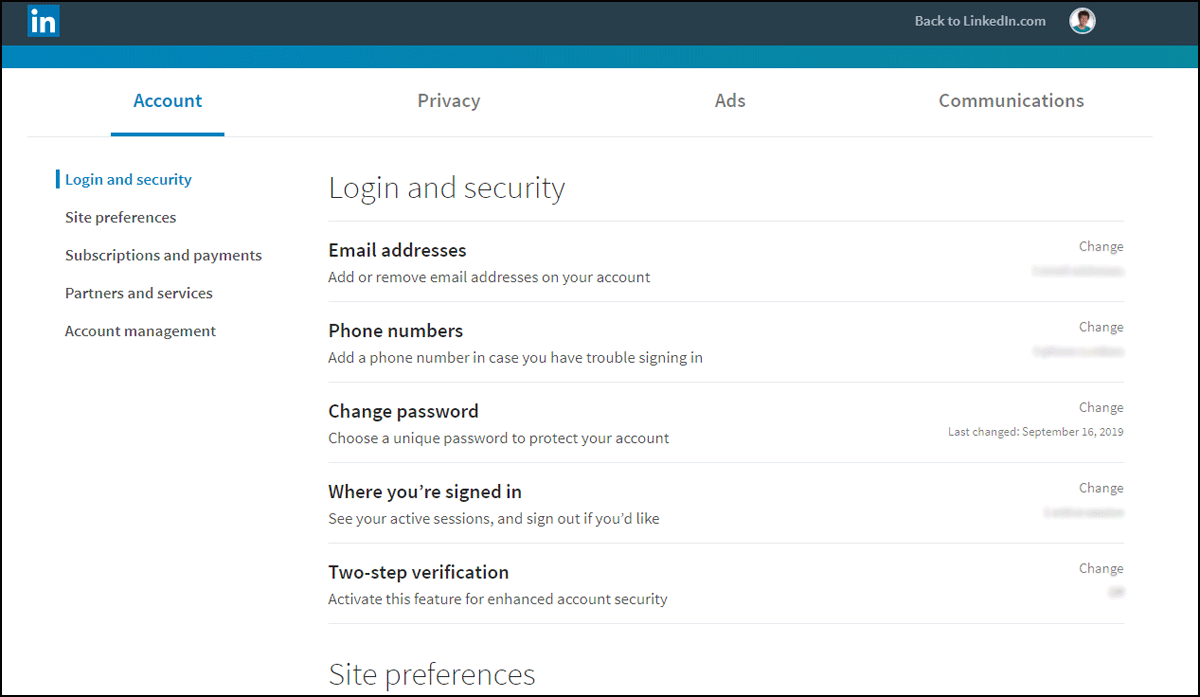Switch to the Account tab
Image resolution: width=1200 pixels, height=697 pixels.
click(167, 100)
